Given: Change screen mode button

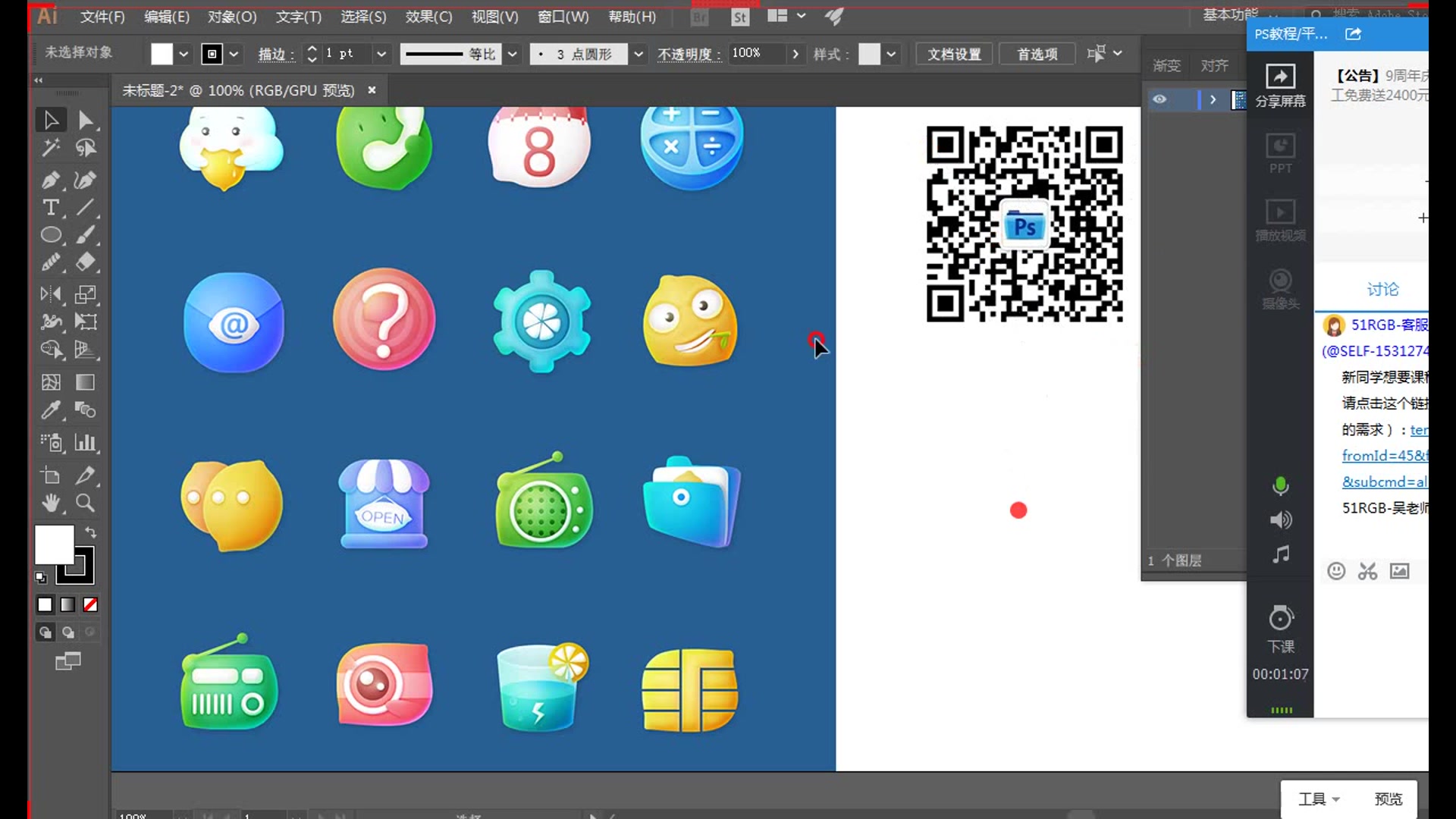Looking at the screenshot, I should (x=68, y=661).
